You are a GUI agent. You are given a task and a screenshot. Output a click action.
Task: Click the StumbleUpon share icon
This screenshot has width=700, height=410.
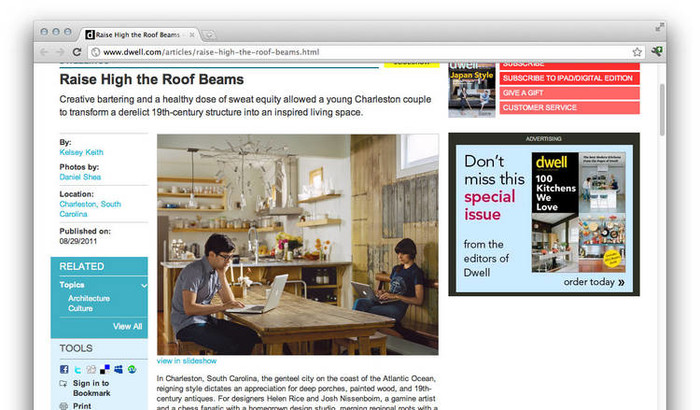coord(132,369)
